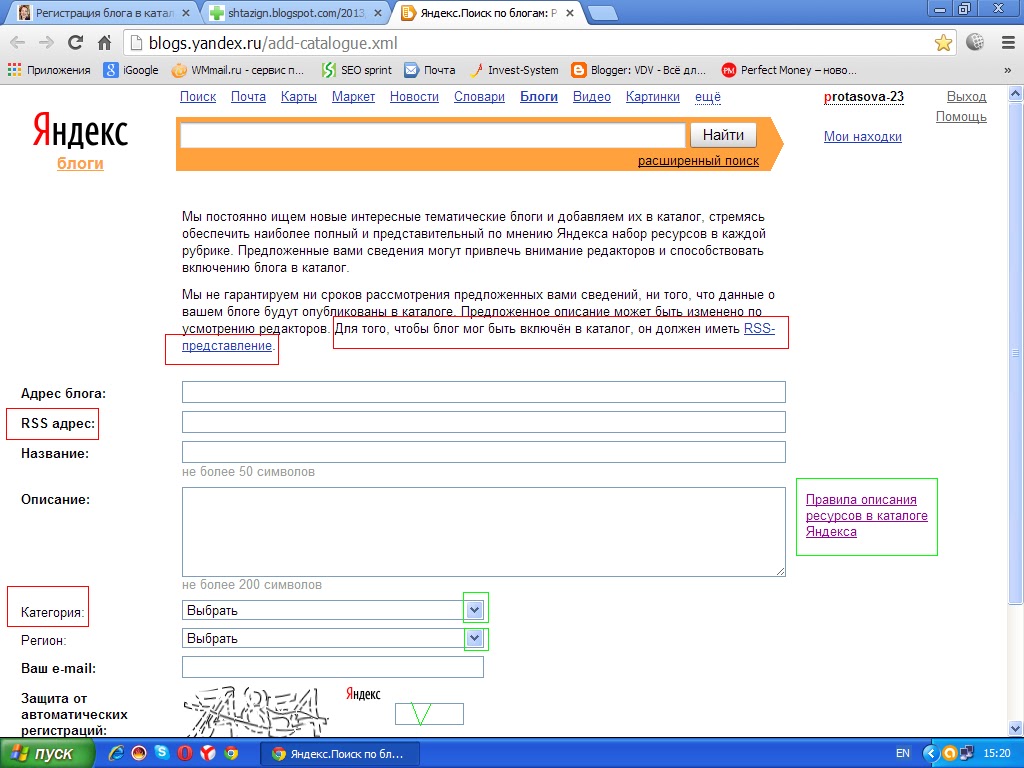Click the блоги link under the logo
1024x768 pixels.
coord(80,163)
